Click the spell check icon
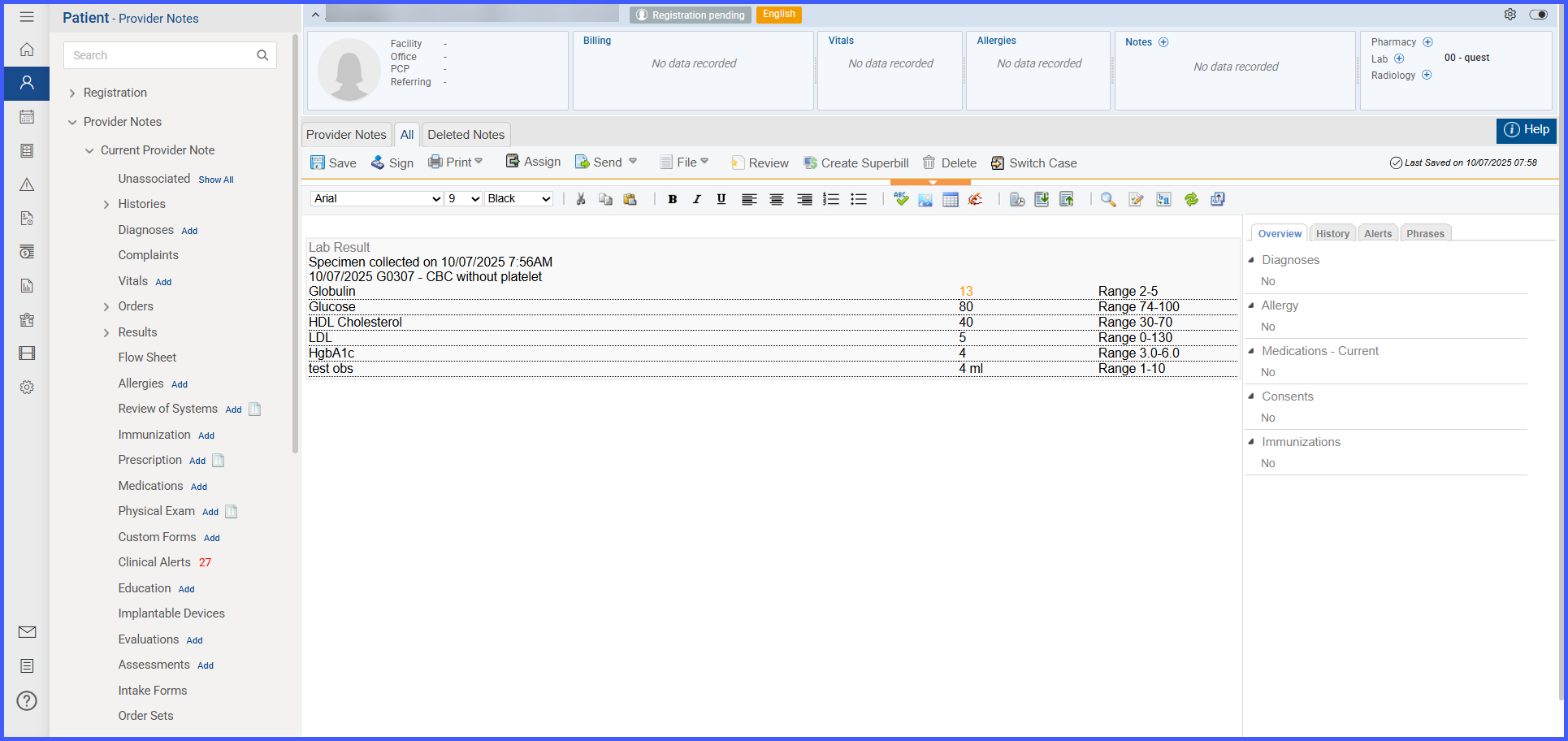The width and height of the screenshot is (1568, 741). [x=901, y=199]
